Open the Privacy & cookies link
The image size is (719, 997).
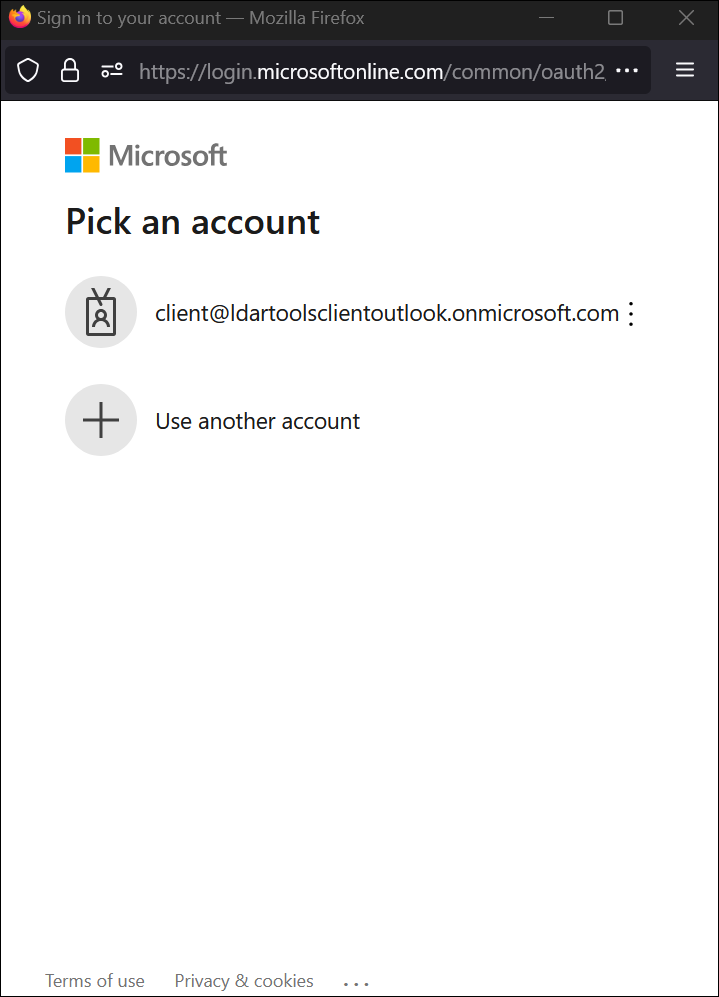coord(244,981)
